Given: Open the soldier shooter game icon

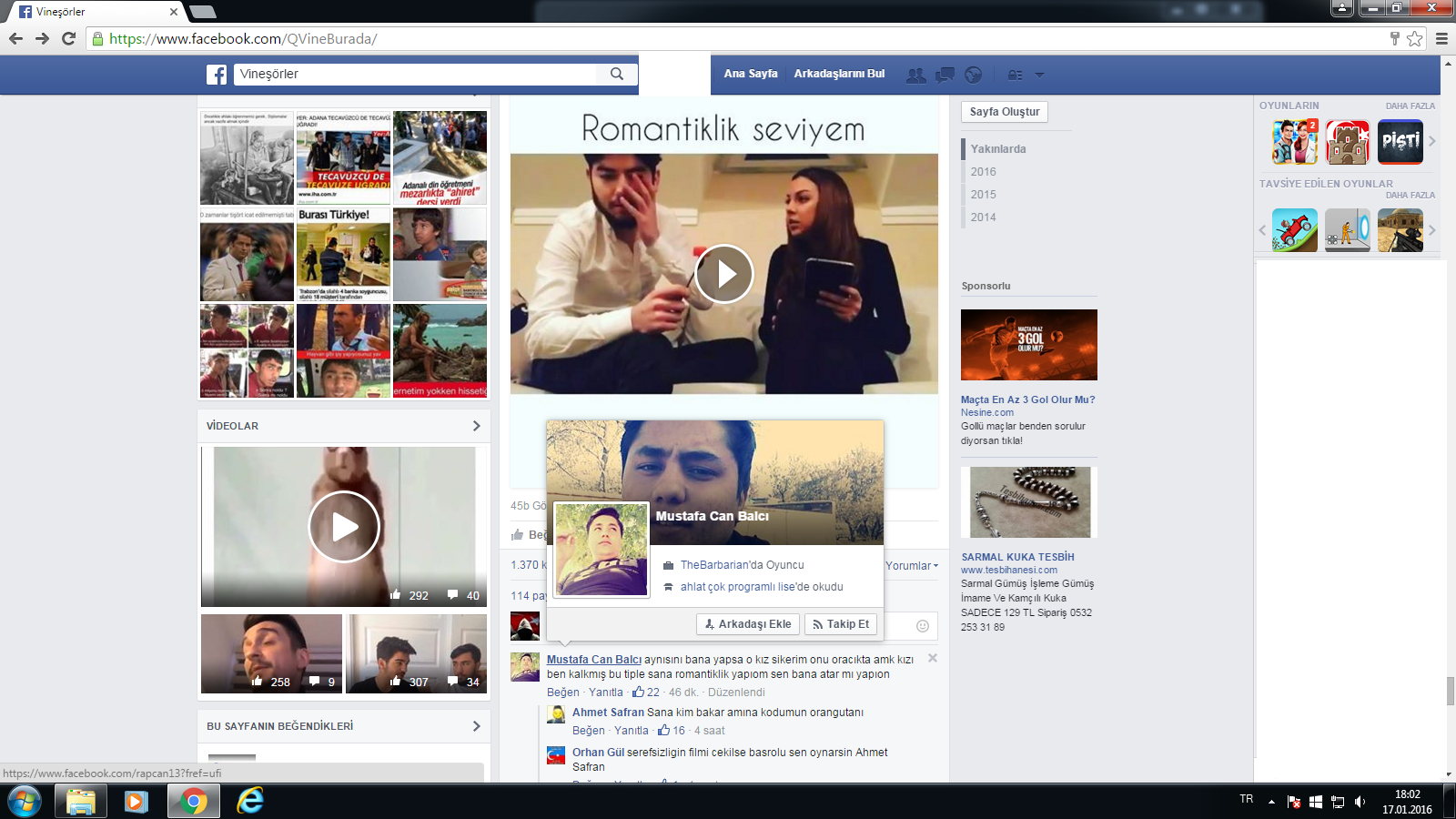Looking at the screenshot, I should [1400, 230].
